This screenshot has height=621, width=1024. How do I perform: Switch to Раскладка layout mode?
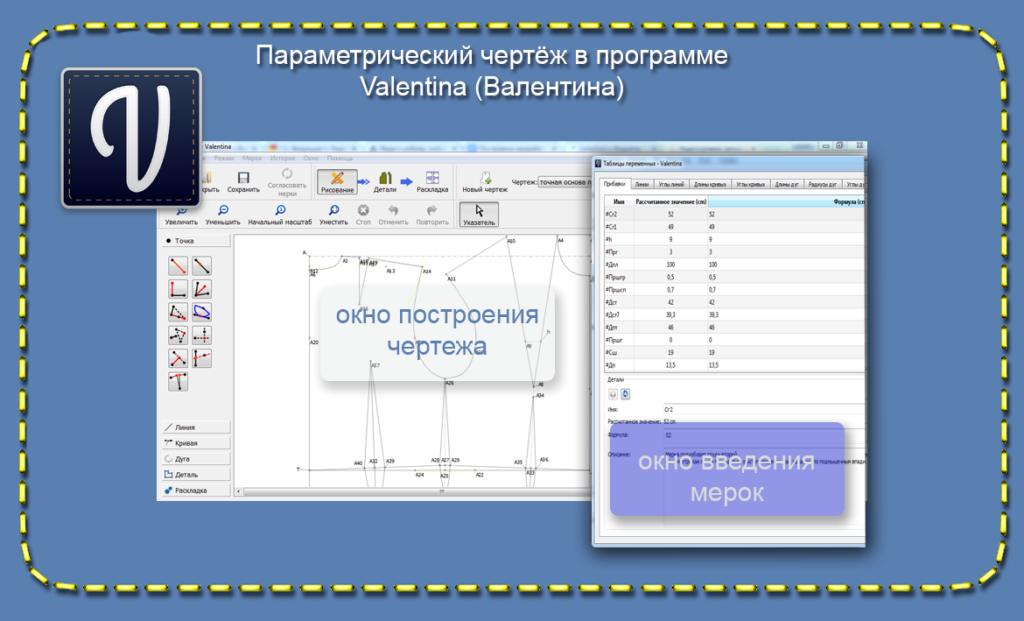tap(432, 182)
